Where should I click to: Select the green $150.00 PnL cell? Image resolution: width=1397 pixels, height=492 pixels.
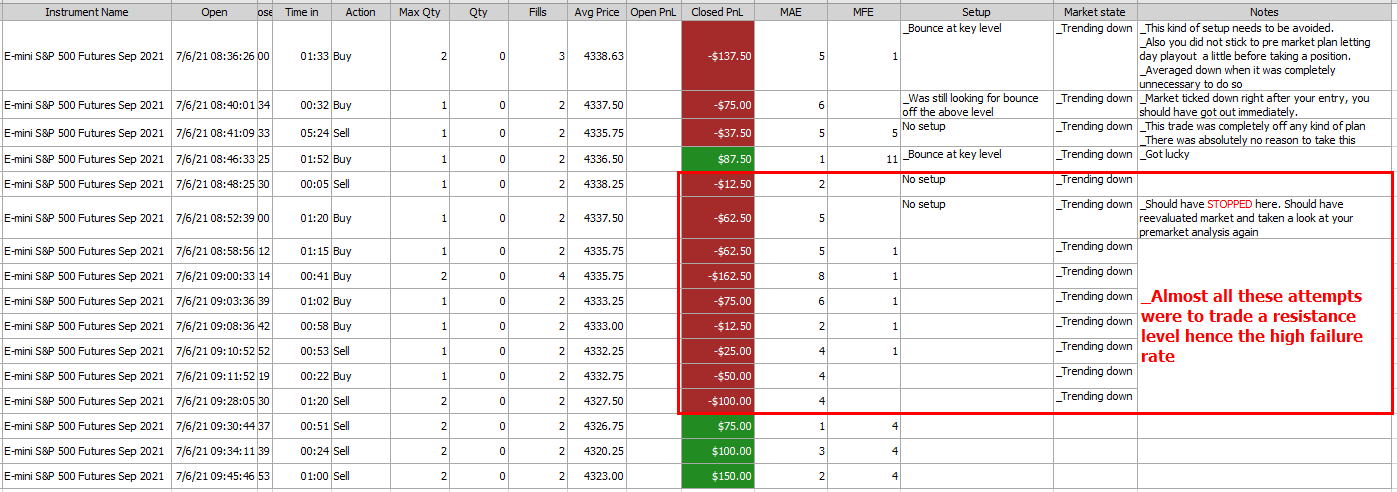[x=717, y=476]
